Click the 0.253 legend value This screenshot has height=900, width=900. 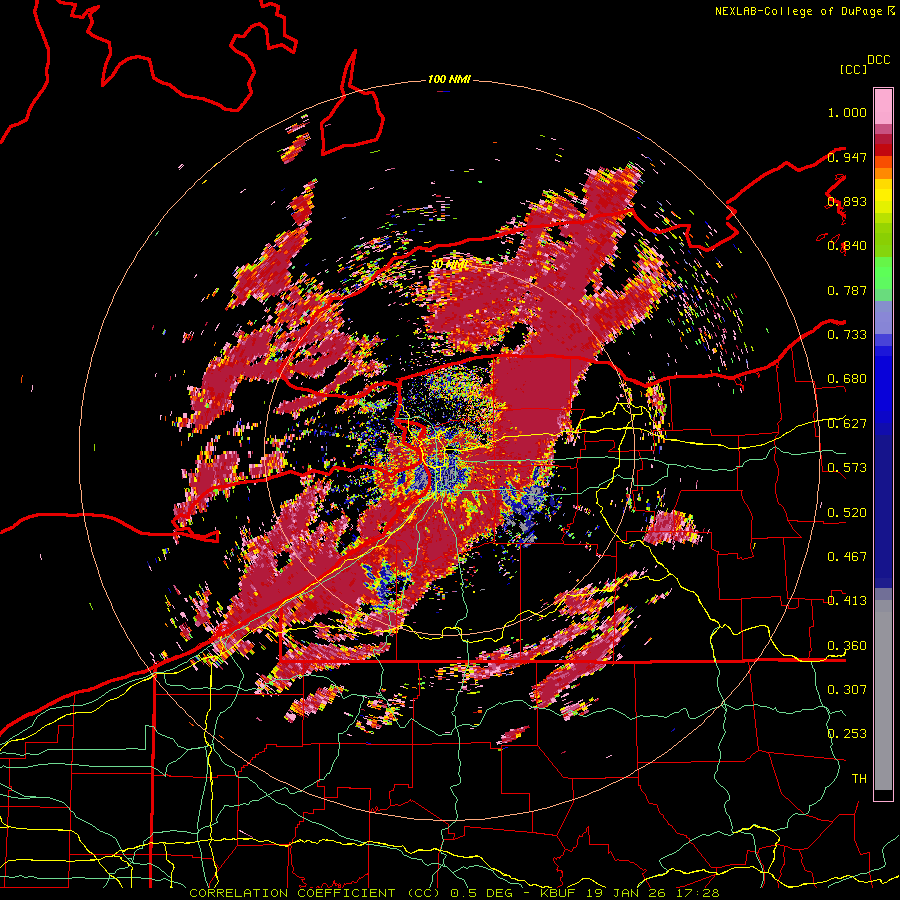point(847,734)
